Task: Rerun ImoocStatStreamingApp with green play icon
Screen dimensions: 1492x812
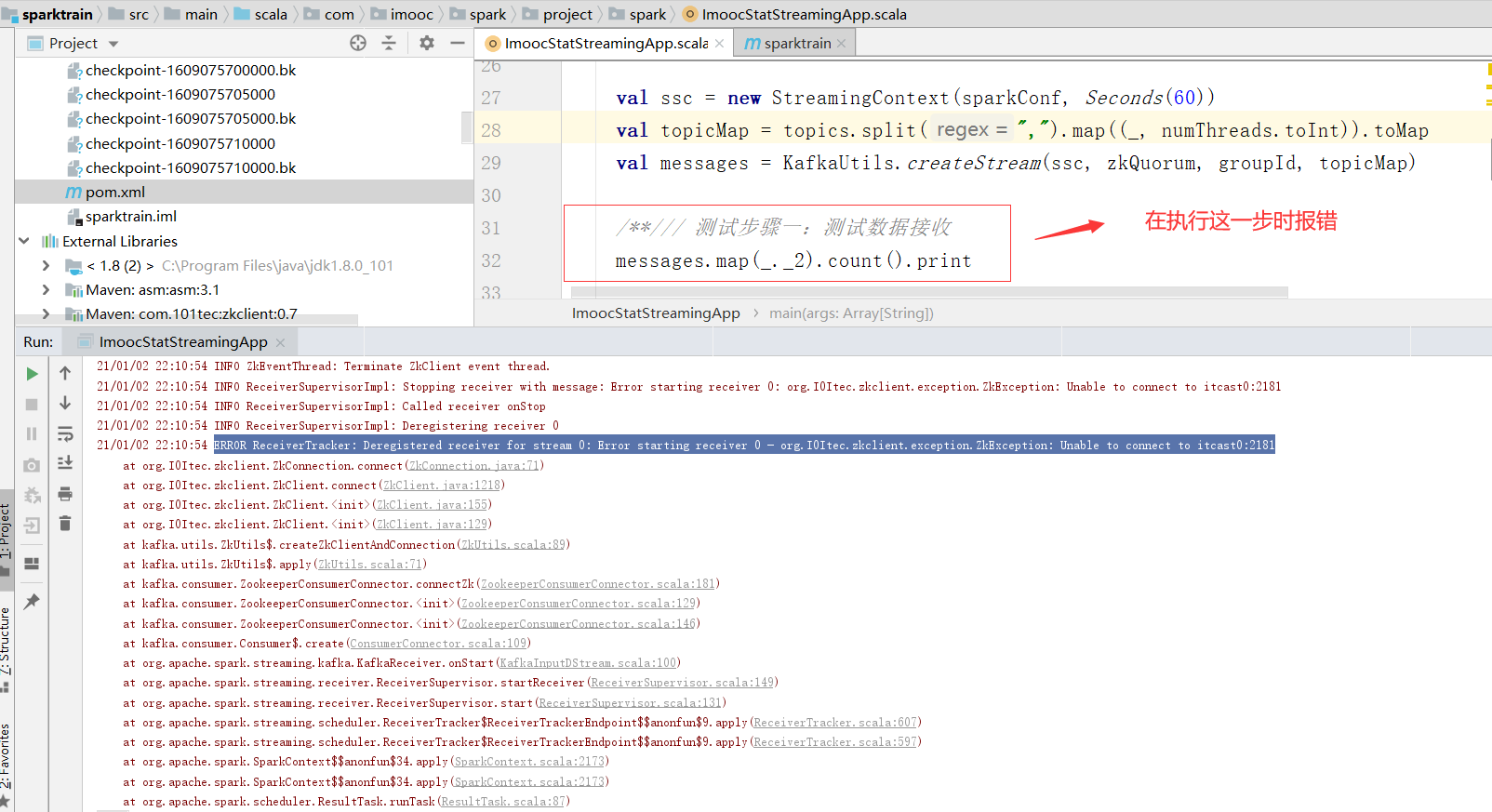Action: click(x=32, y=374)
